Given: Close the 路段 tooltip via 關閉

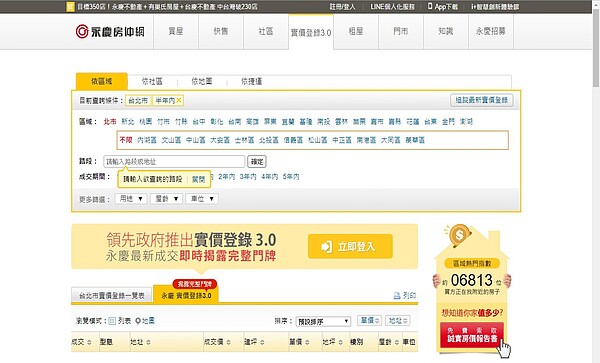Looking at the screenshot, I should (x=198, y=179).
